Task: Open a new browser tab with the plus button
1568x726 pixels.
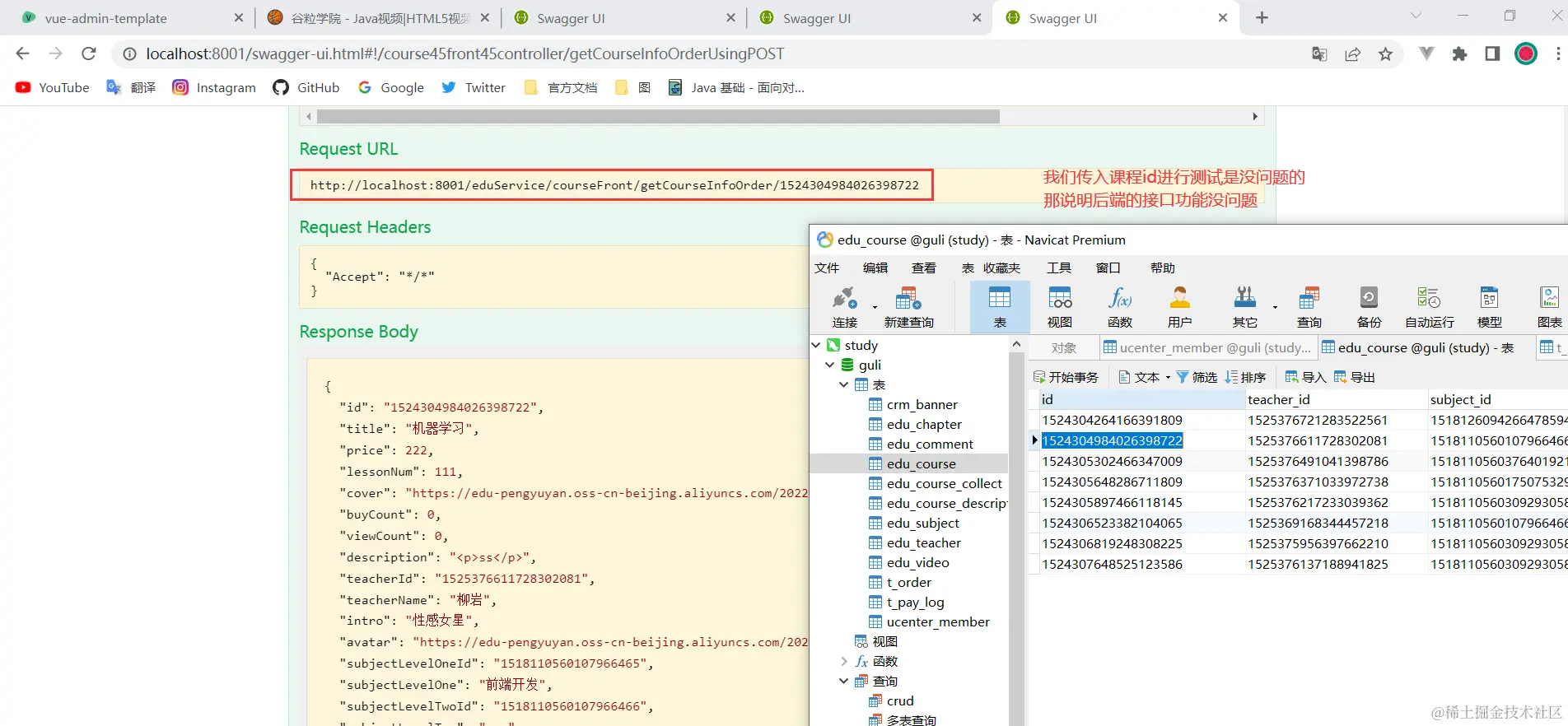Action: 1262,17
